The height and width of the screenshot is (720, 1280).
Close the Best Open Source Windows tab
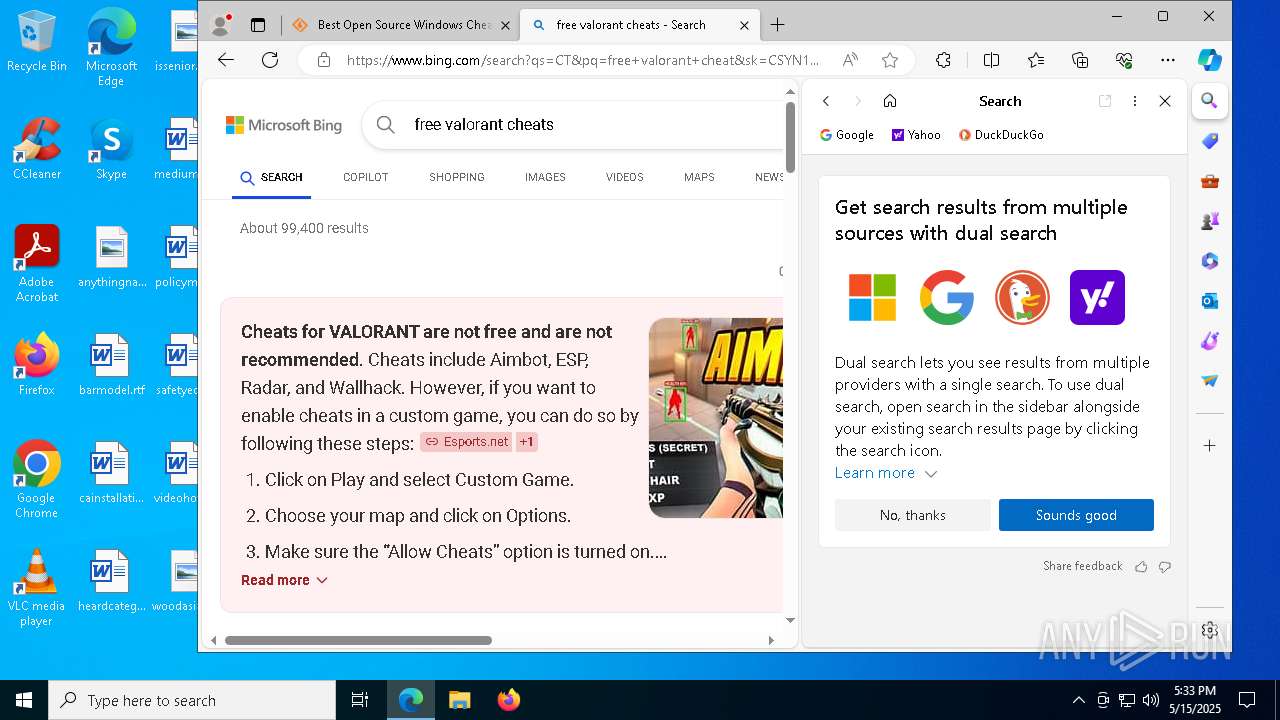(505, 25)
